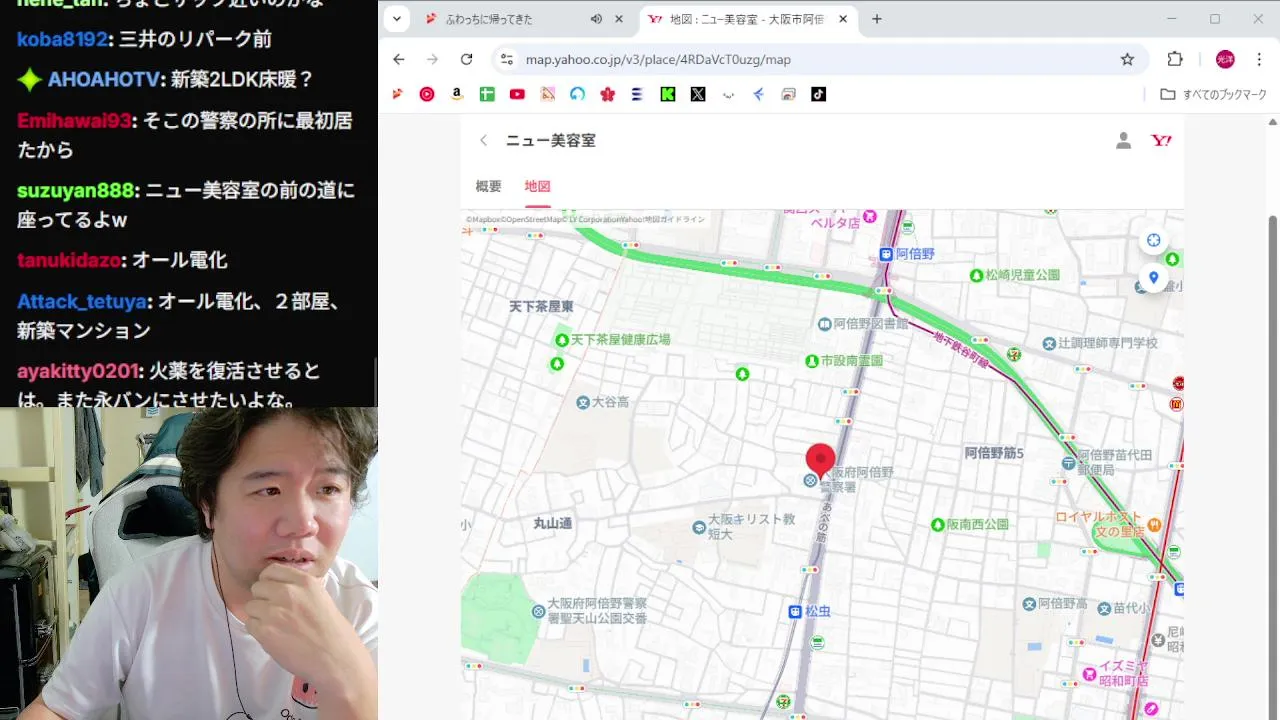The image size is (1280, 720).
Task: Open the blue circular arrow bookmark
Action: click(577, 94)
